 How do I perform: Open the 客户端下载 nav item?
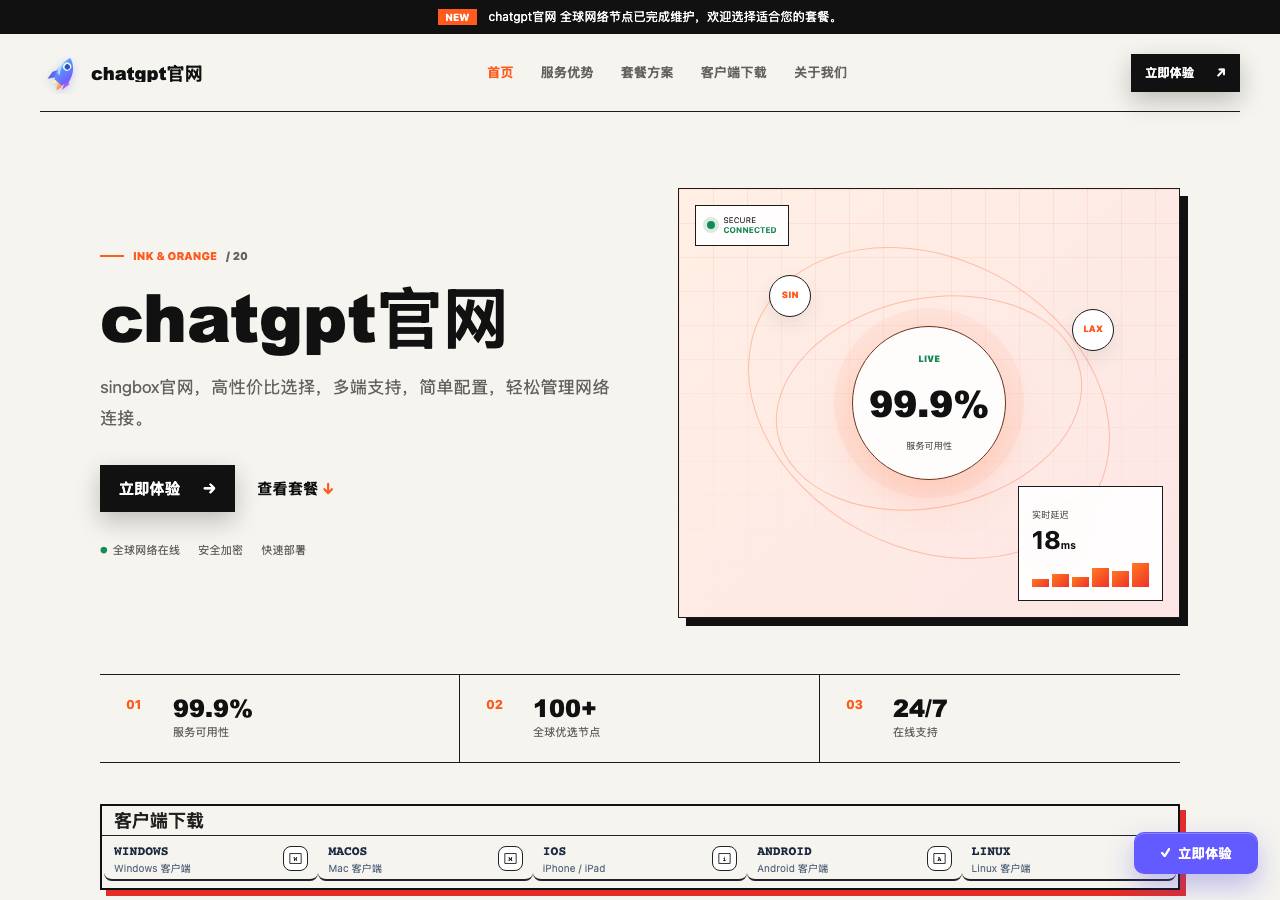734,72
